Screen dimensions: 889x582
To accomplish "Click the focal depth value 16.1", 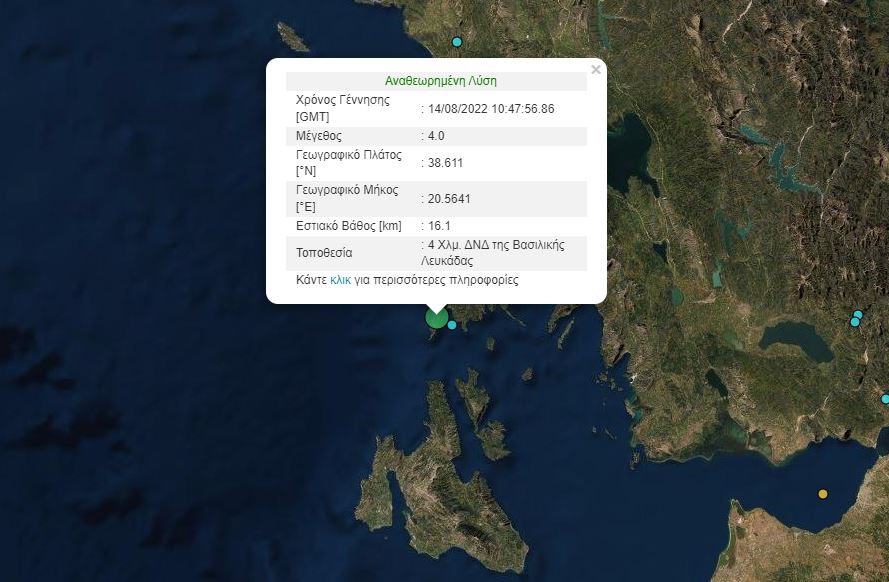I will [439, 226].
